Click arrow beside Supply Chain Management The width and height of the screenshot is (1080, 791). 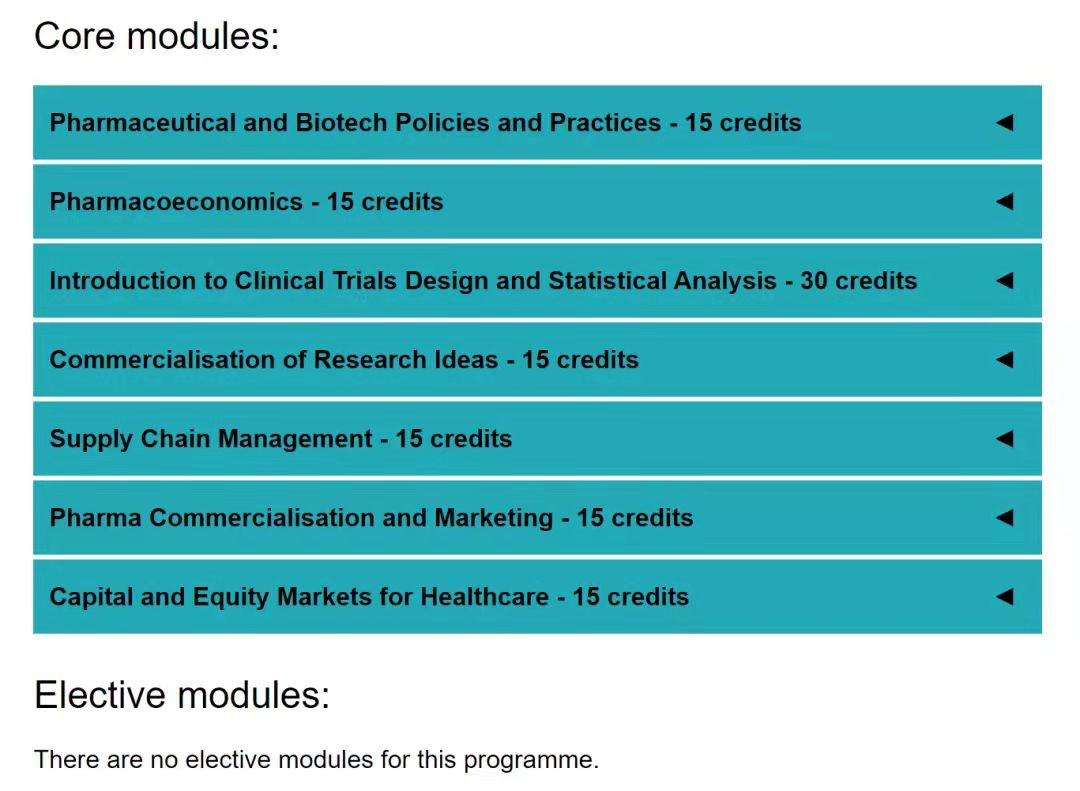pos(1005,439)
